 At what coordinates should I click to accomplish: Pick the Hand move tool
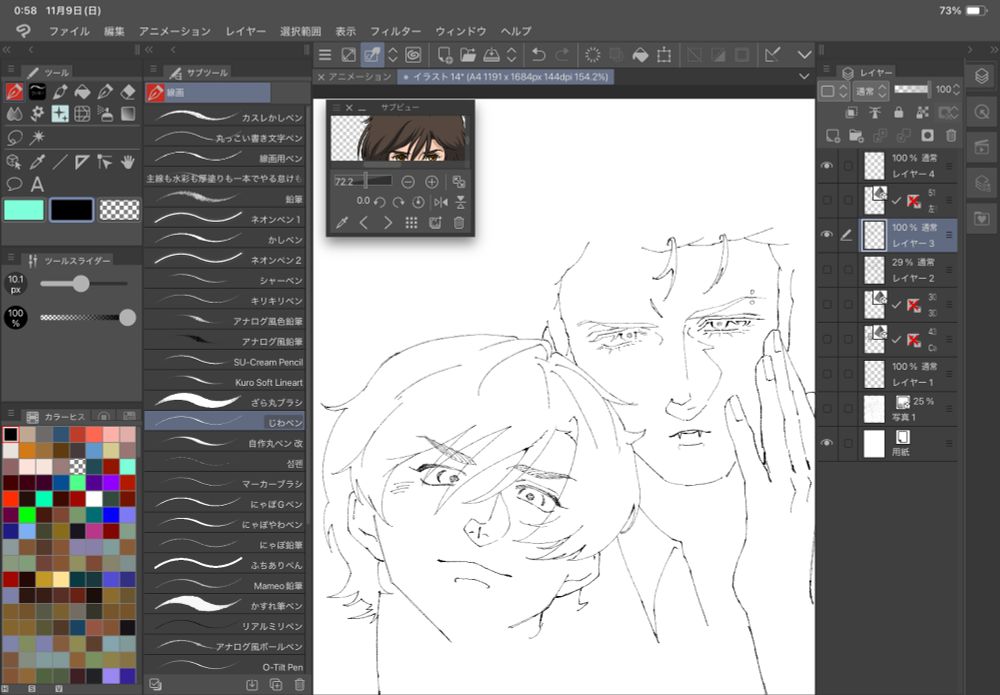(x=127, y=161)
